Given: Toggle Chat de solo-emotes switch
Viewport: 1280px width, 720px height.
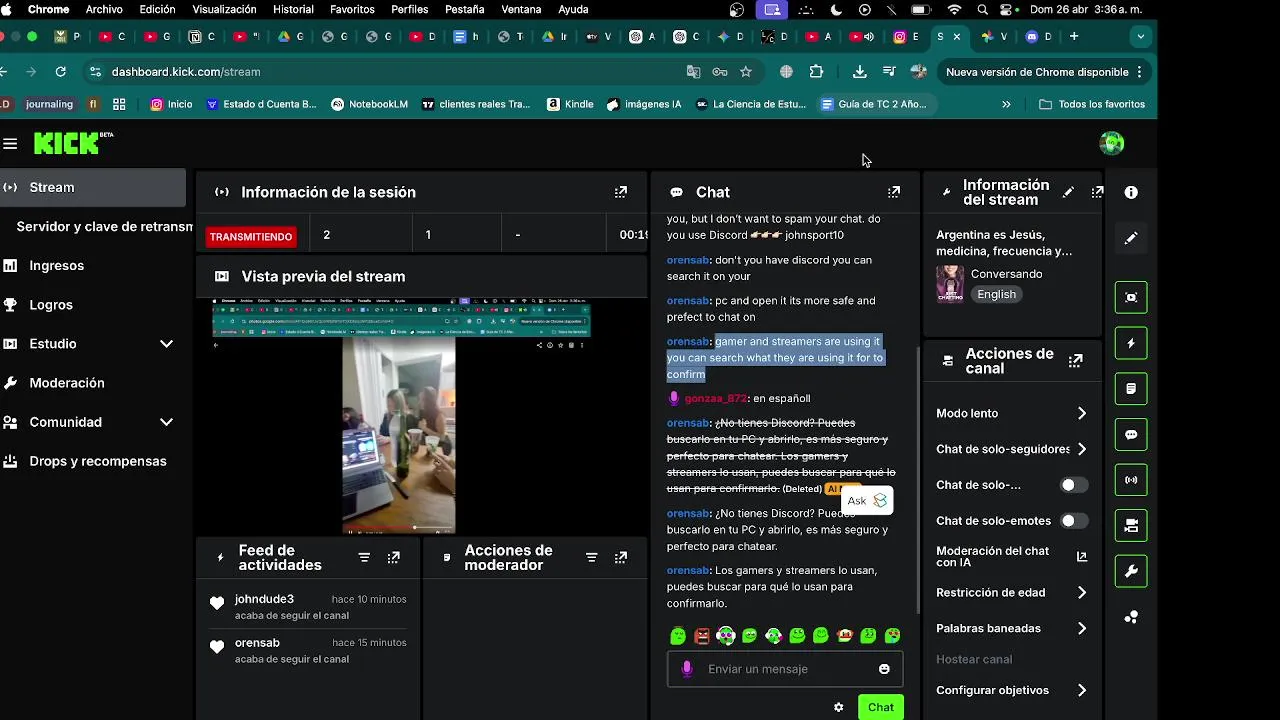Looking at the screenshot, I should (1074, 521).
